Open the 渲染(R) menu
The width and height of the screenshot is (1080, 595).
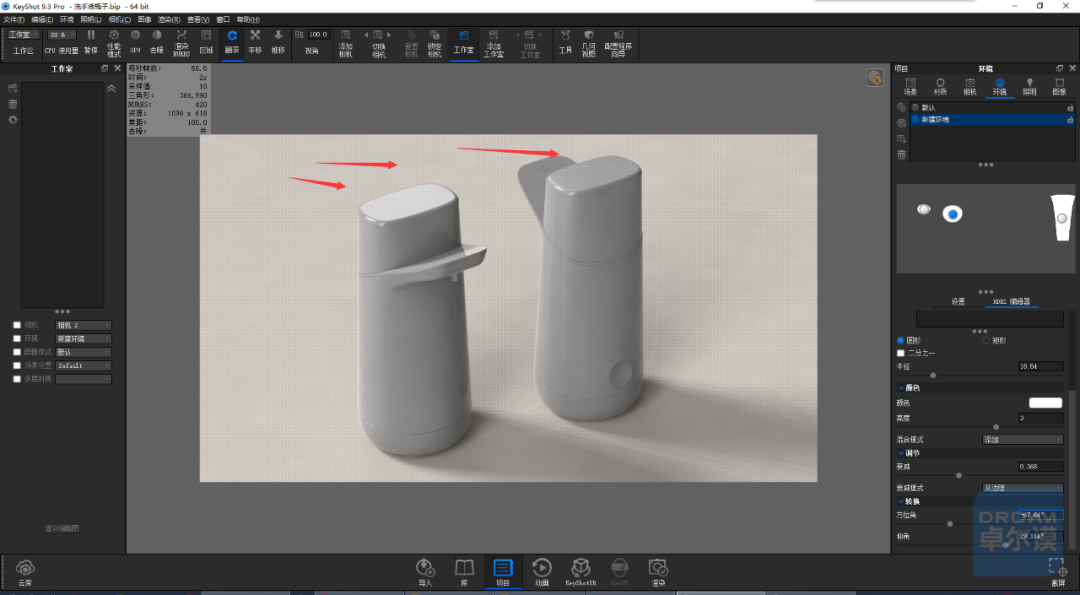pyautogui.click(x=169, y=19)
